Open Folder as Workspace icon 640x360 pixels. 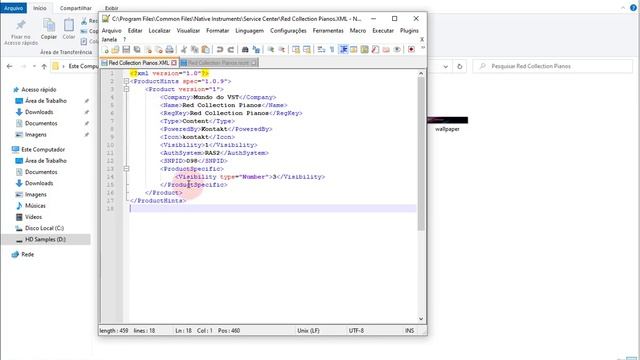point(386,50)
